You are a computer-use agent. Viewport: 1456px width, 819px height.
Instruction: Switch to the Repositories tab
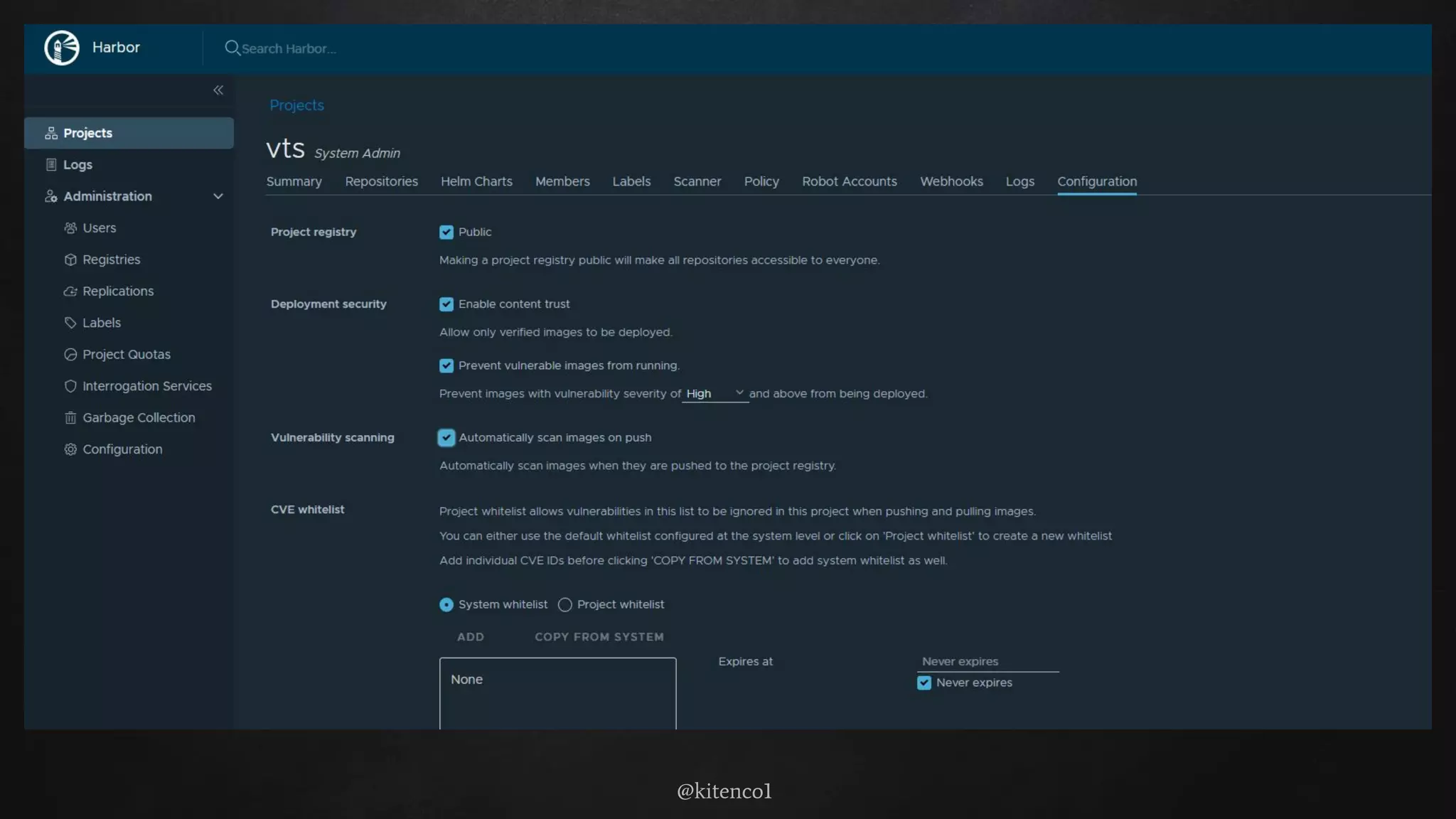pos(381,182)
